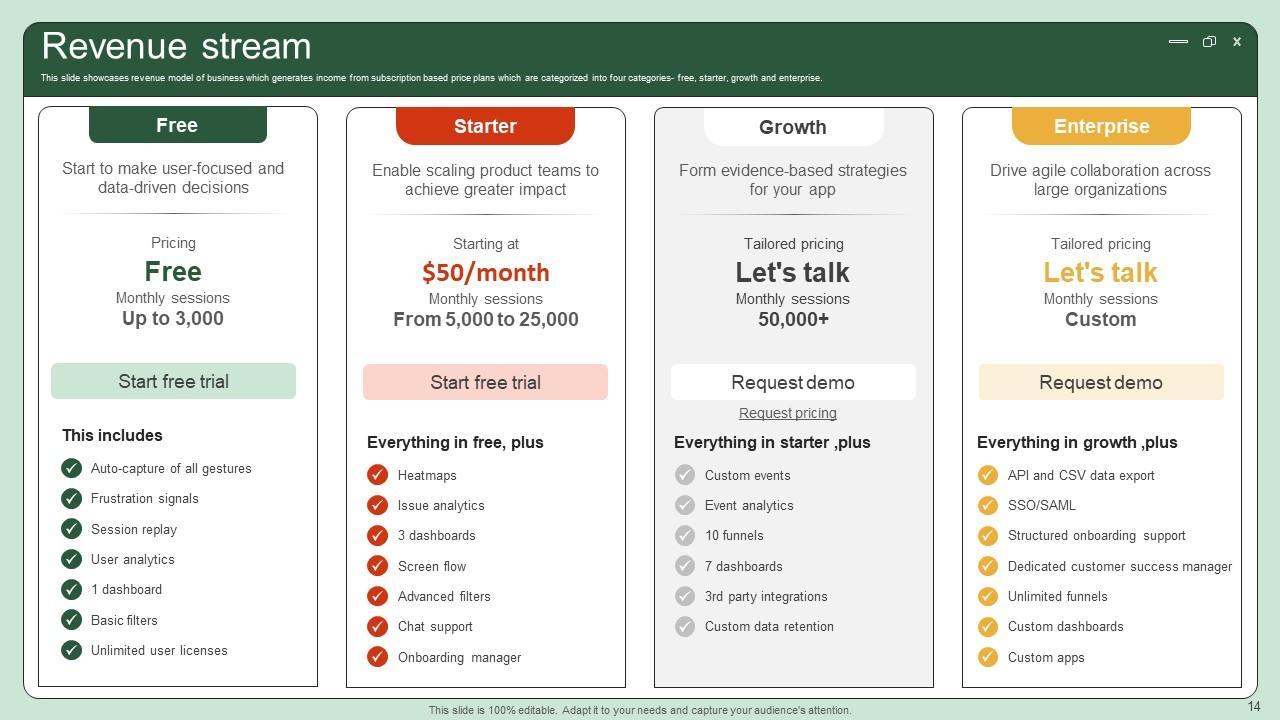Click the check mark next to Screen flow
The image size is (1280, 720).
pyautogui.click(x=377, y=566)
